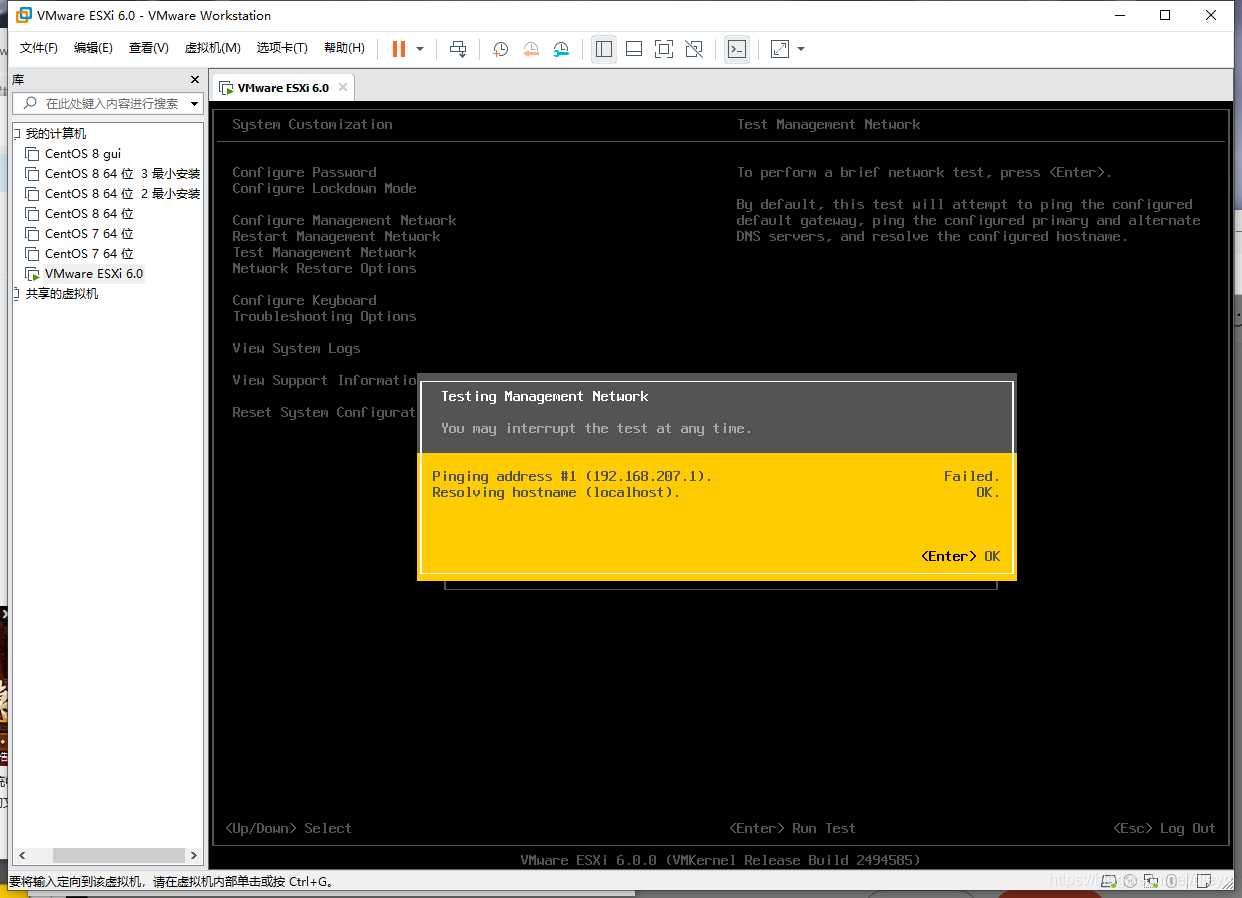This screenshot has width=1242, height=898.
Task: Expand the power options dropdown arrow beside pause
Action: (x=420, y=49)
